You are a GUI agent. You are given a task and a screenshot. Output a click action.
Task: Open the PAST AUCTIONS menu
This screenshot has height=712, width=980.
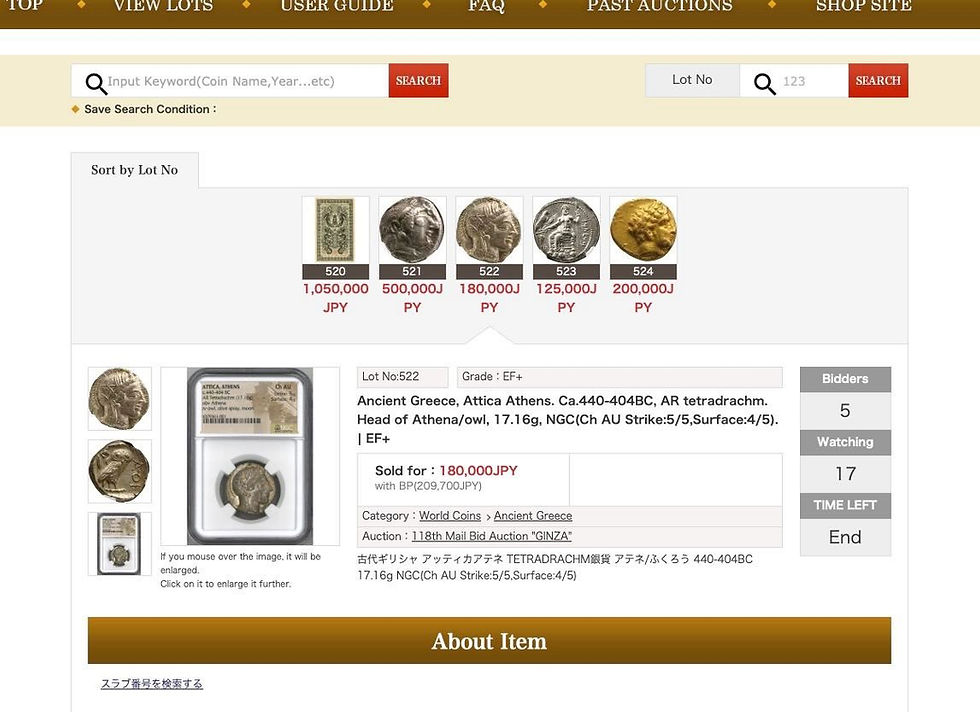click(659, 6)
